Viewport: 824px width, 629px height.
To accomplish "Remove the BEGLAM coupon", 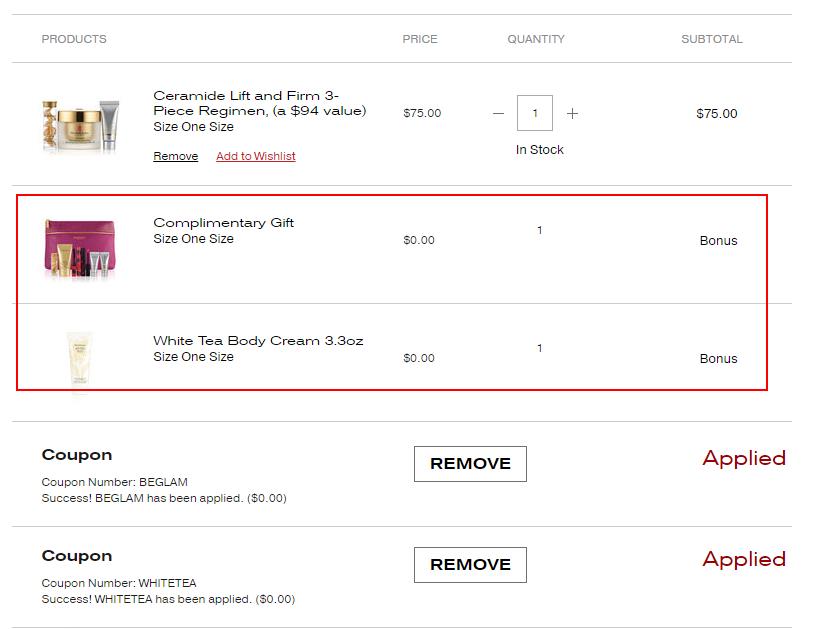I will (468, 463).
